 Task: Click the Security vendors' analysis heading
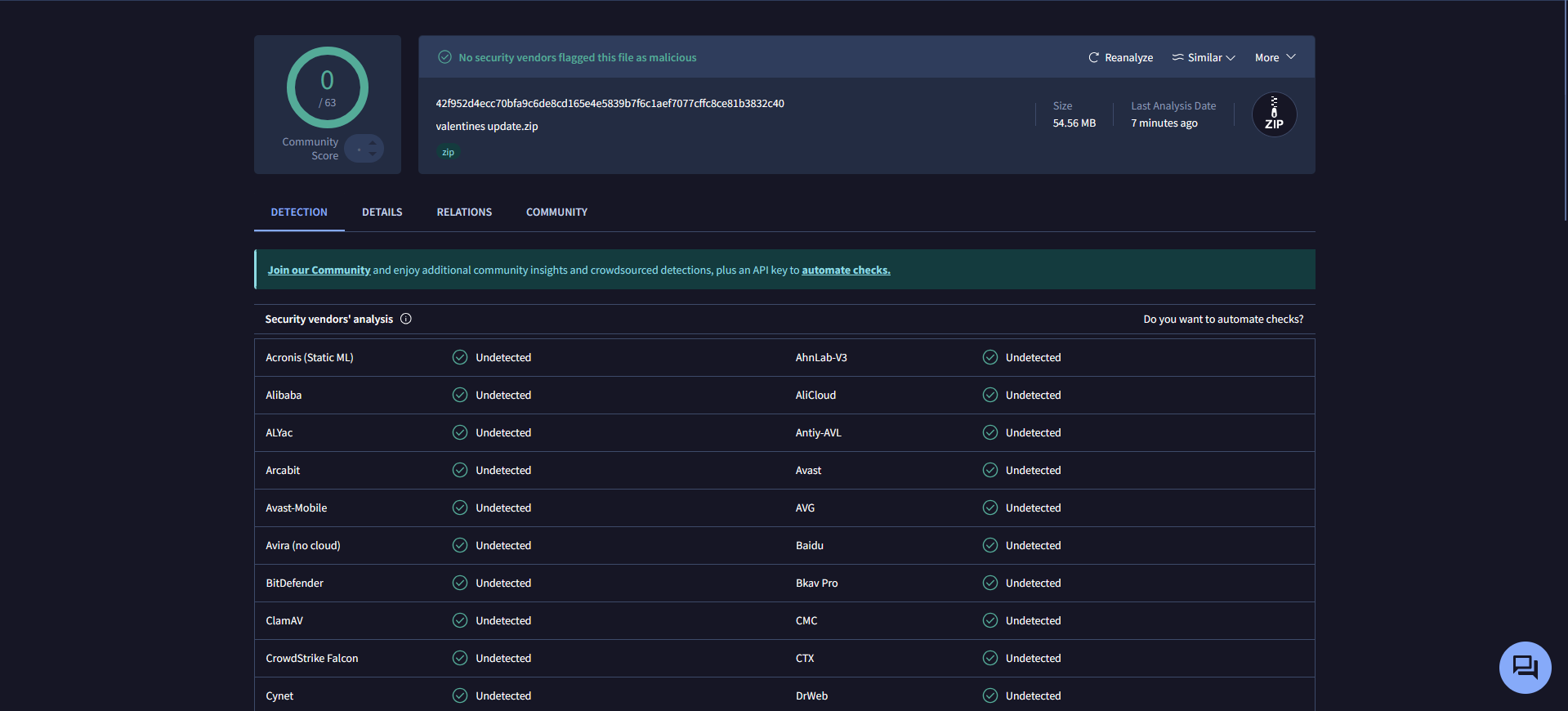(x=329, y=320)
